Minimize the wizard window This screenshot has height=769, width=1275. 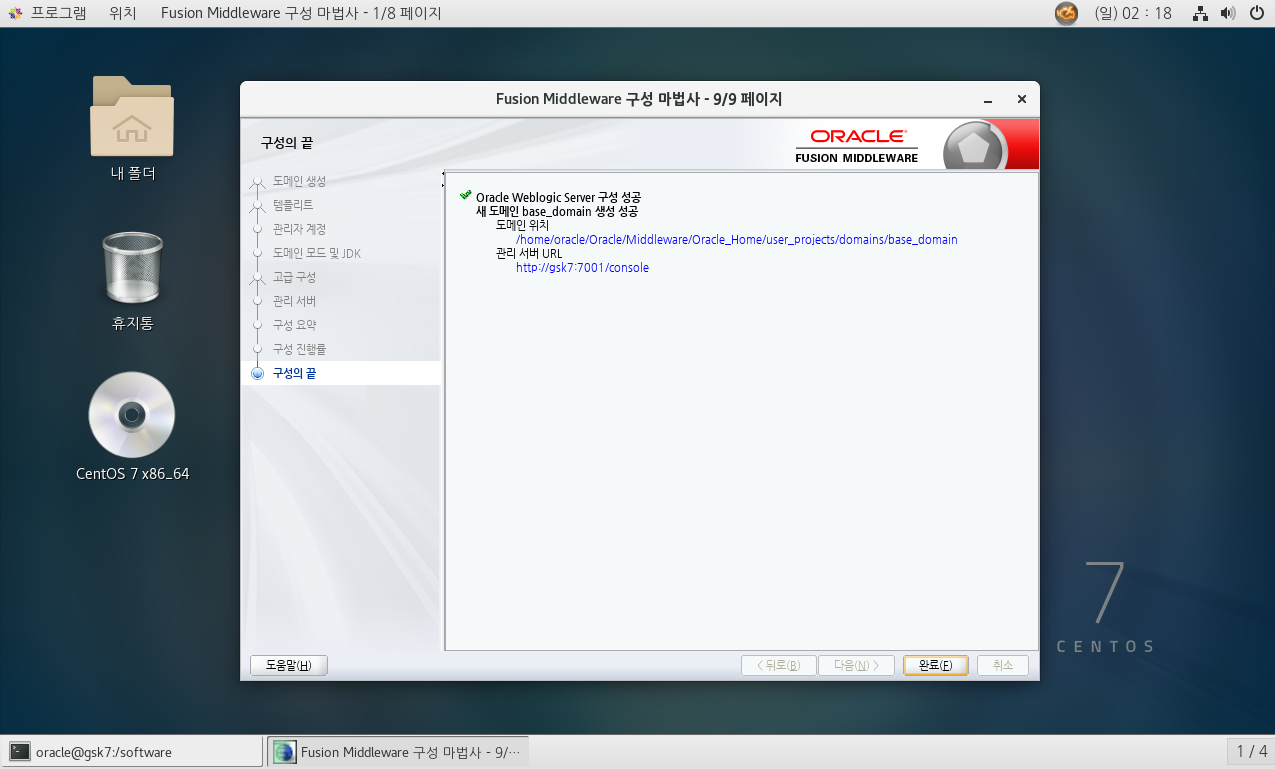pos(988,100)
